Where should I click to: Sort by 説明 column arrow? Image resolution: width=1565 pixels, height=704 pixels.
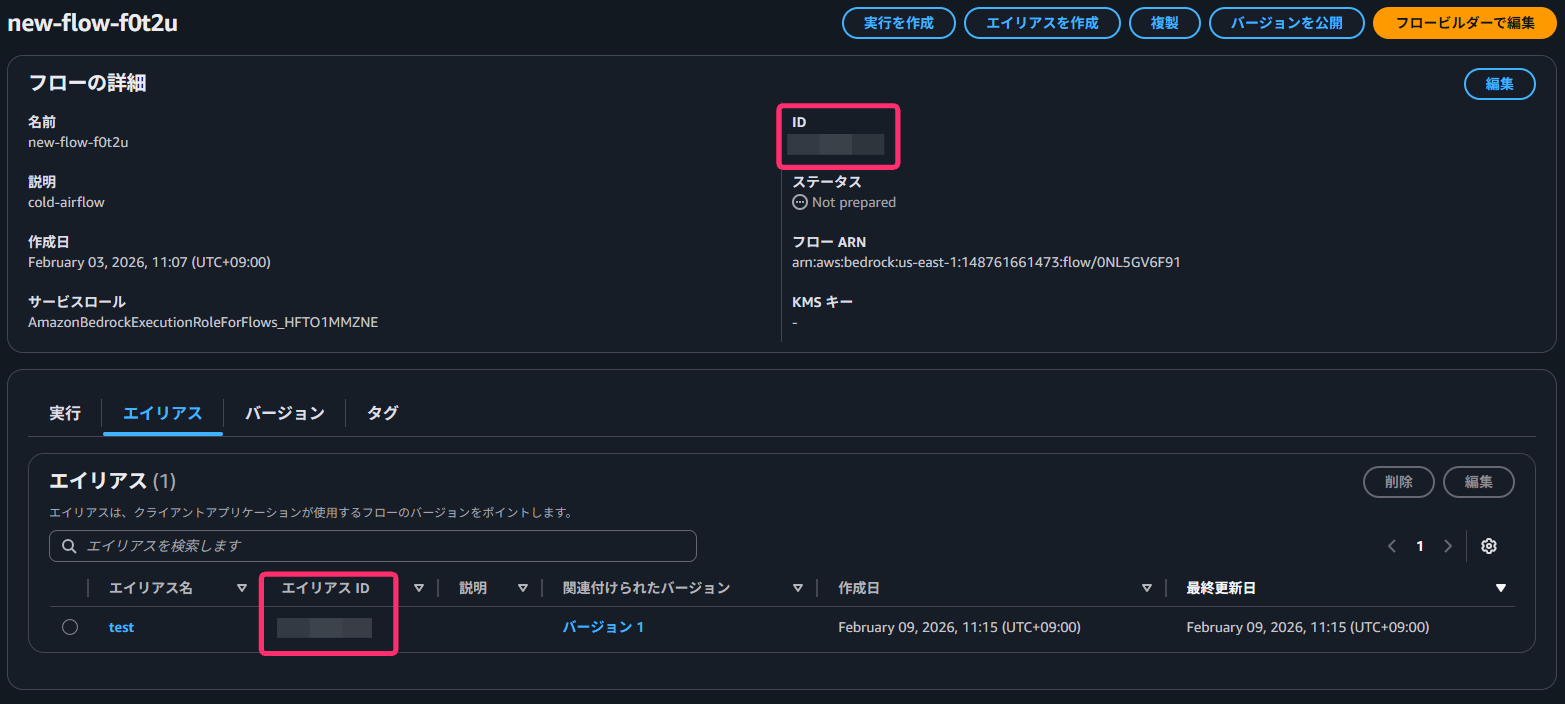(522, 588)
